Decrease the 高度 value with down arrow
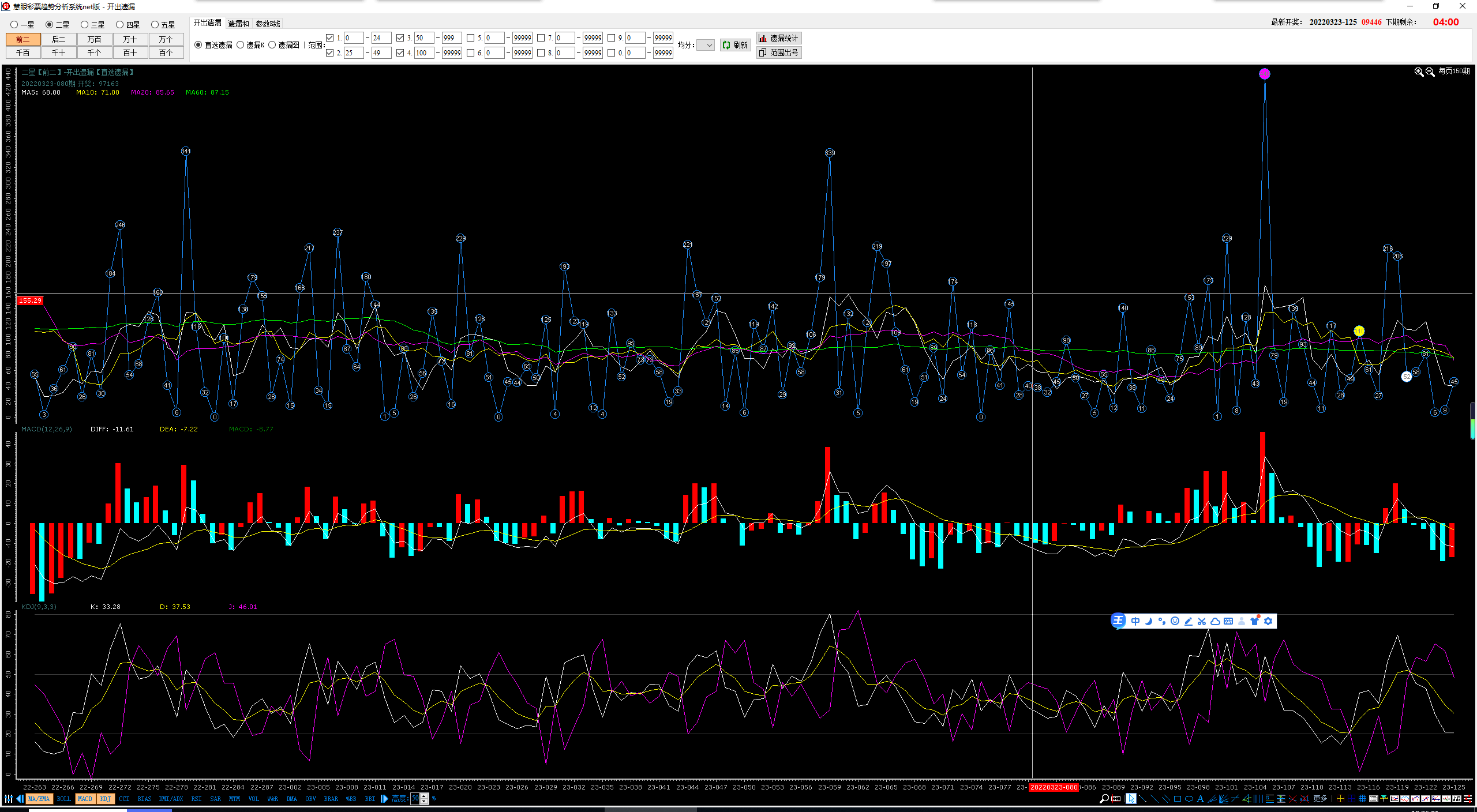This screenshot has width=1477, height=812. coord(425,802)
